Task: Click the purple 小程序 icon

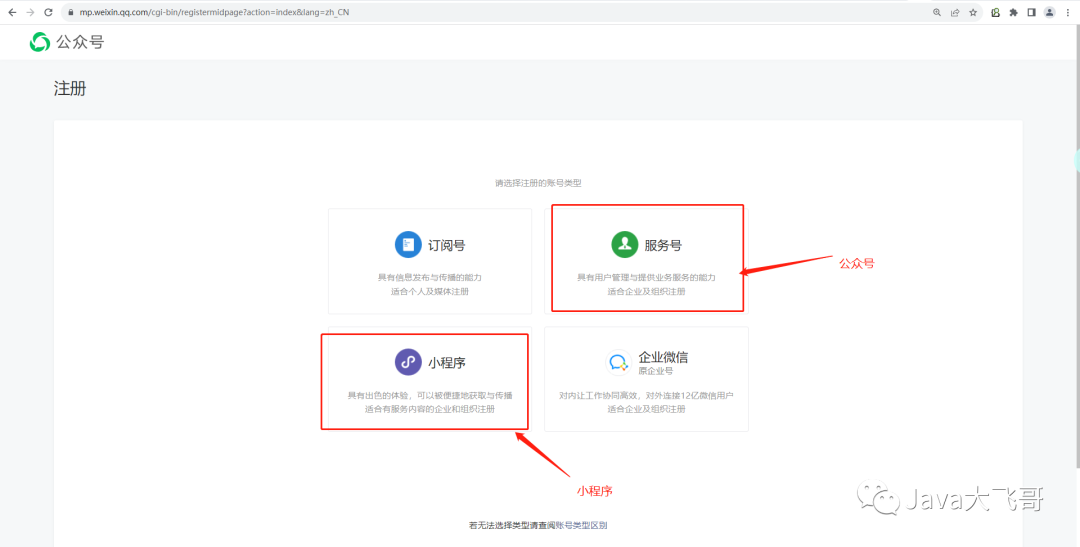Action: tap(408, 362)
